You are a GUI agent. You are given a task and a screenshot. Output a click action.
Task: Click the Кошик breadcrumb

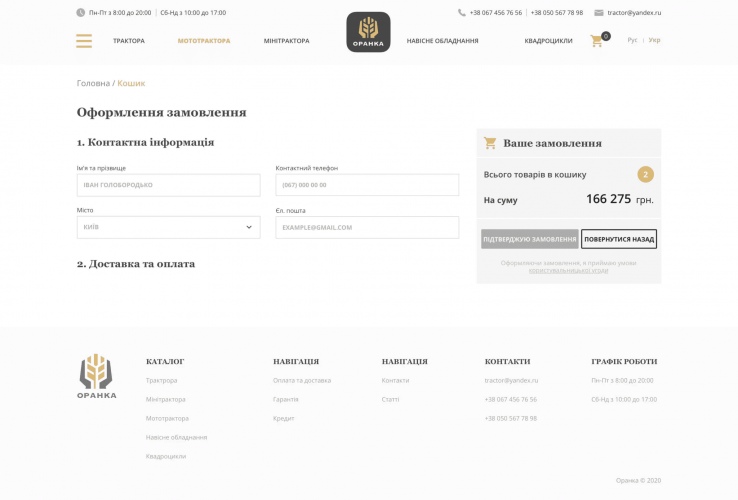(131, 83)
